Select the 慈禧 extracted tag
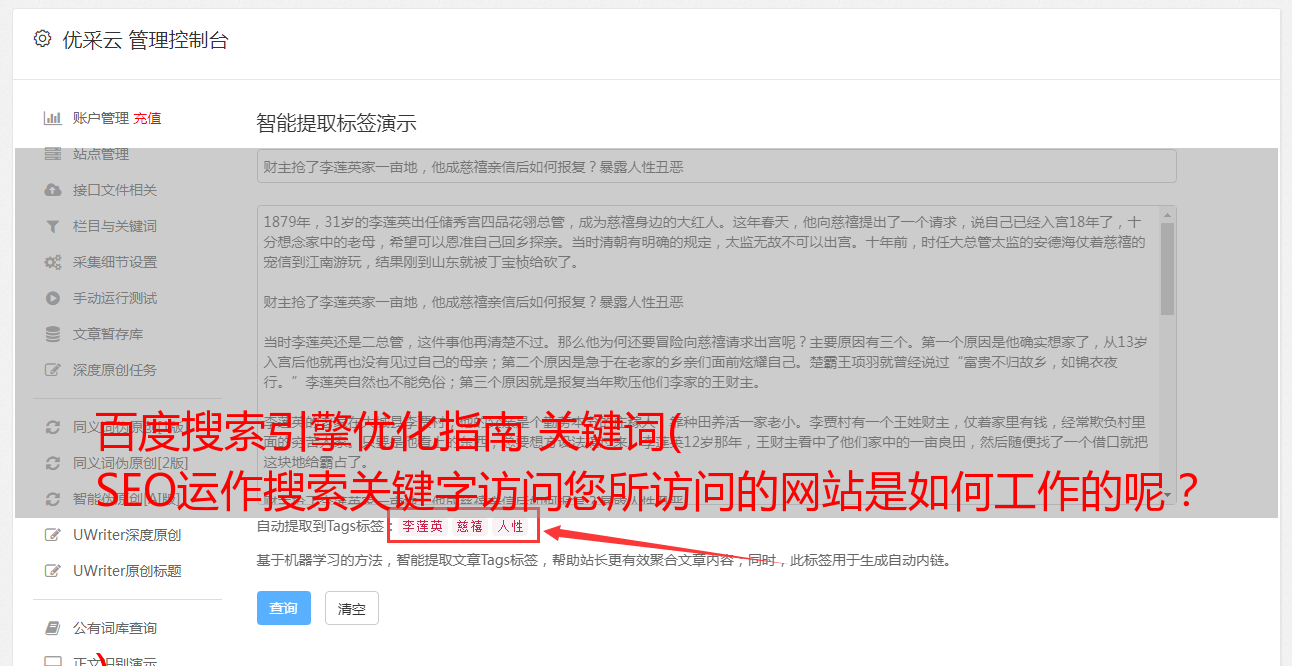This screenshot has width=1292, height=666. tap(470, 526)
